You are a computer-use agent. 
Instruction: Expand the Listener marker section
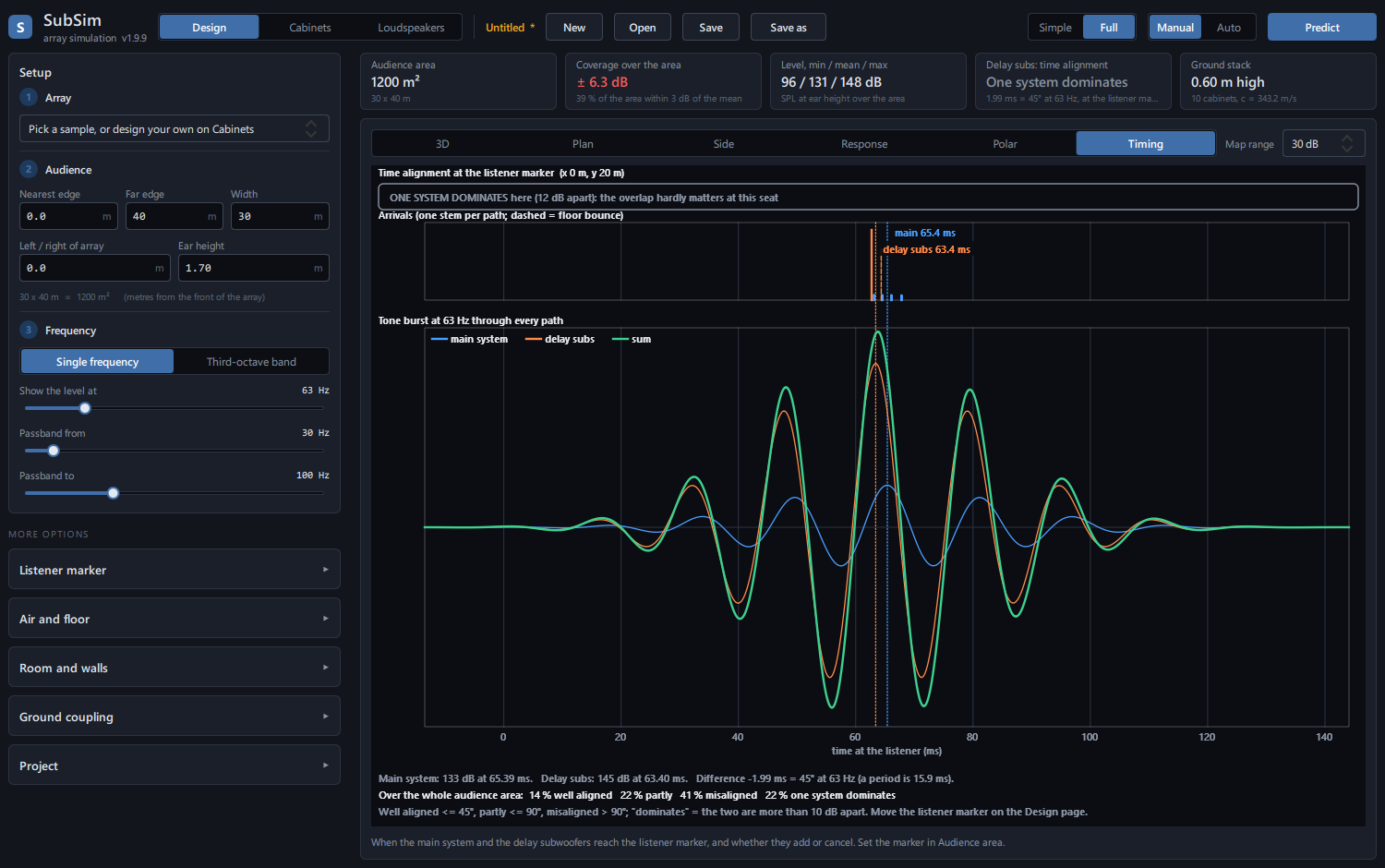coord(175,570)
